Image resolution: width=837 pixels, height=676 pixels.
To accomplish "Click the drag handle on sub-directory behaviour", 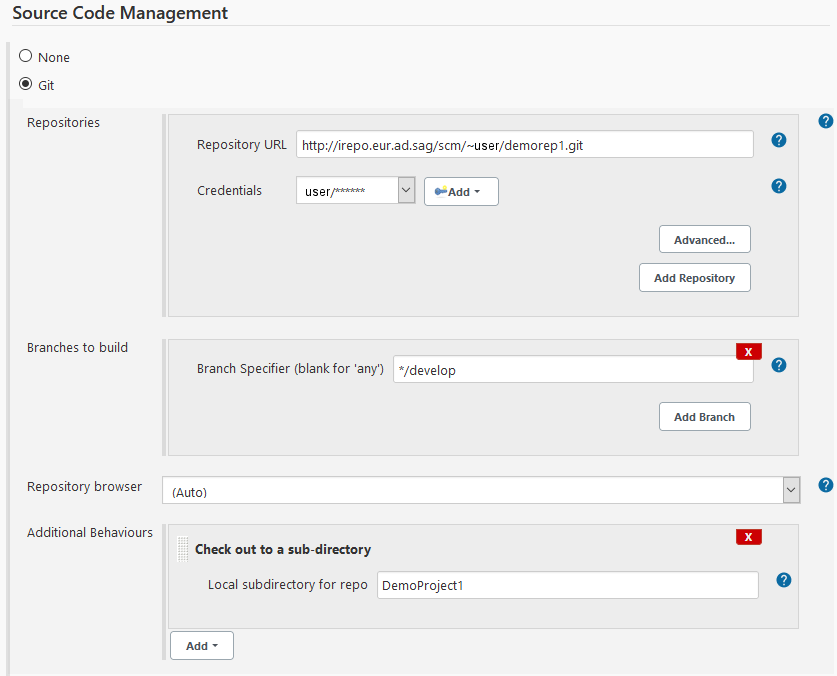I will 182,548.
